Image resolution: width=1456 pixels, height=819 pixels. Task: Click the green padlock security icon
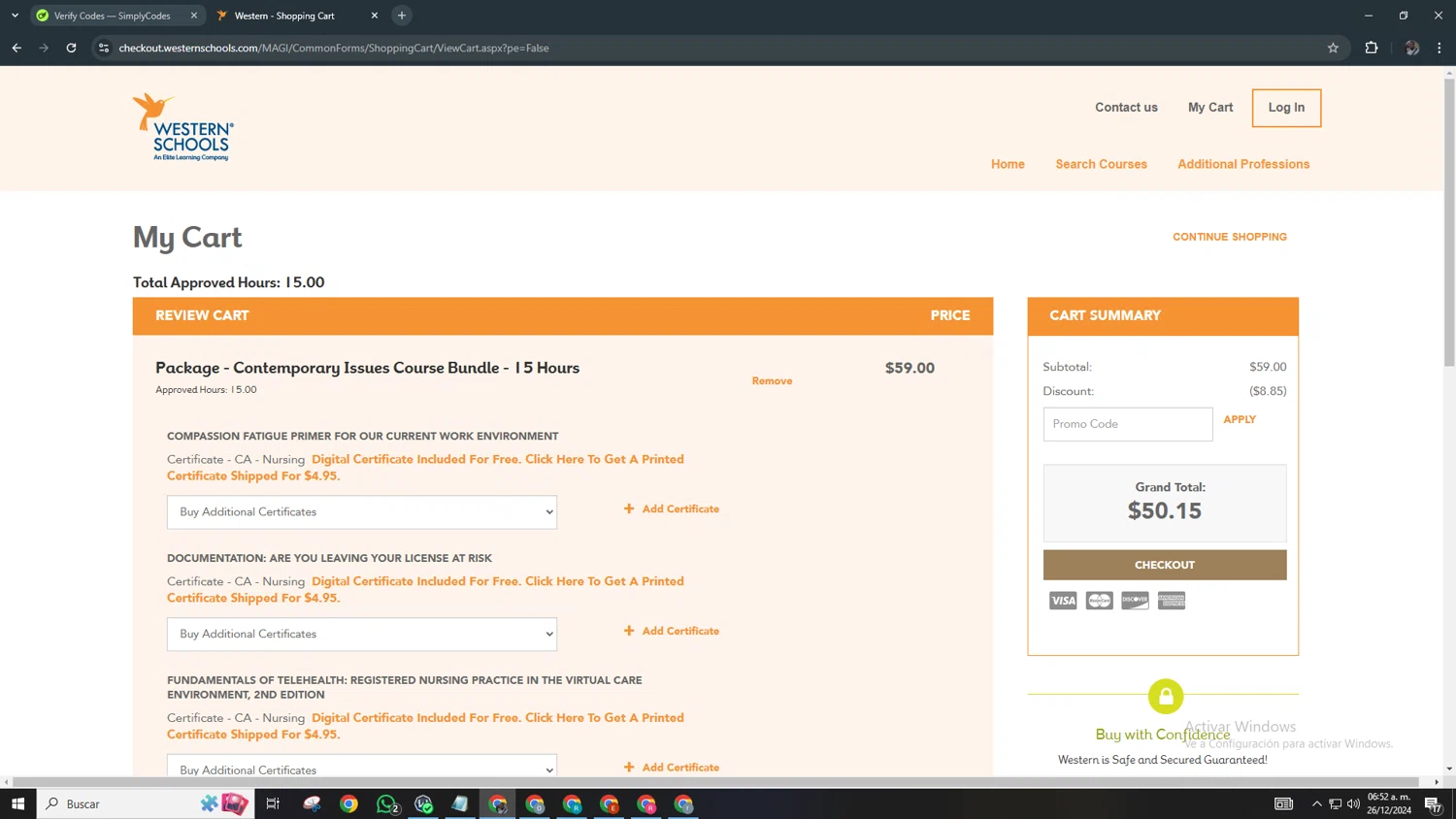point(1166,696)
